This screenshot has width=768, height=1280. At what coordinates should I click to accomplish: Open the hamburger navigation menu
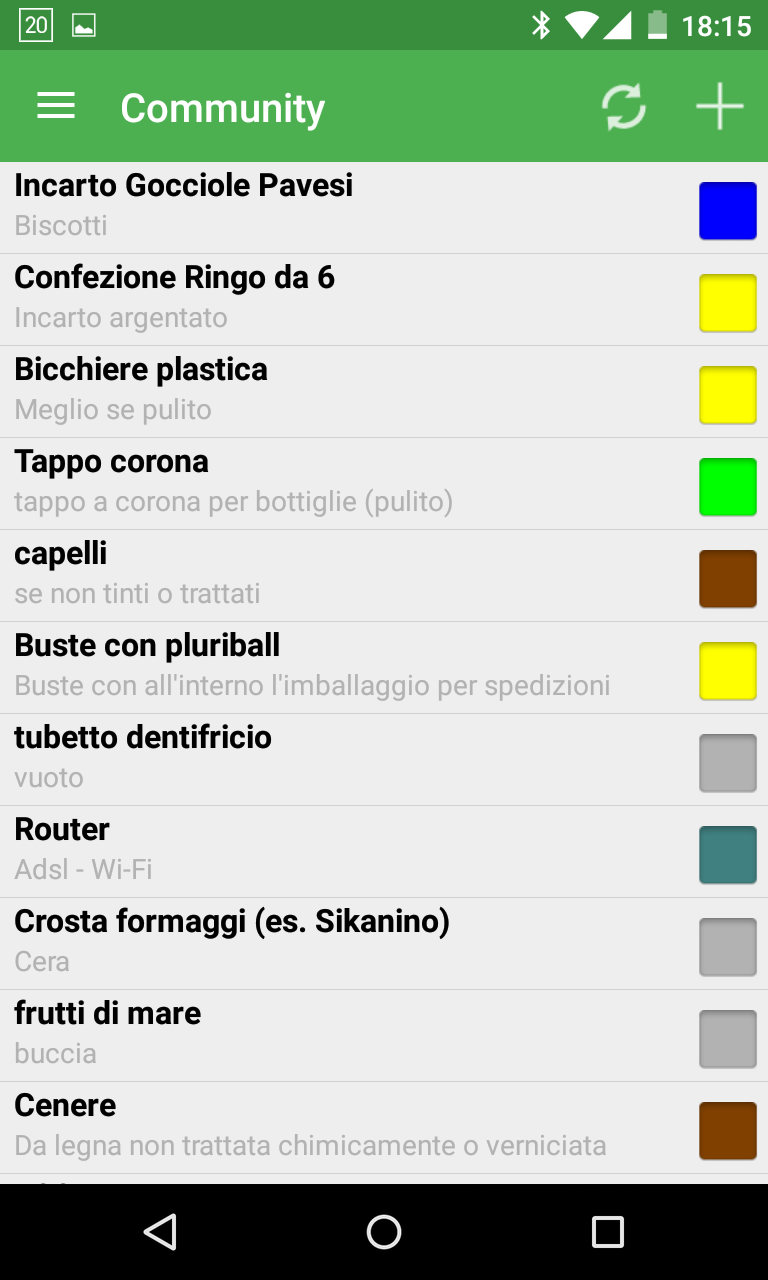pyautogui.click(x=56, y=107)
